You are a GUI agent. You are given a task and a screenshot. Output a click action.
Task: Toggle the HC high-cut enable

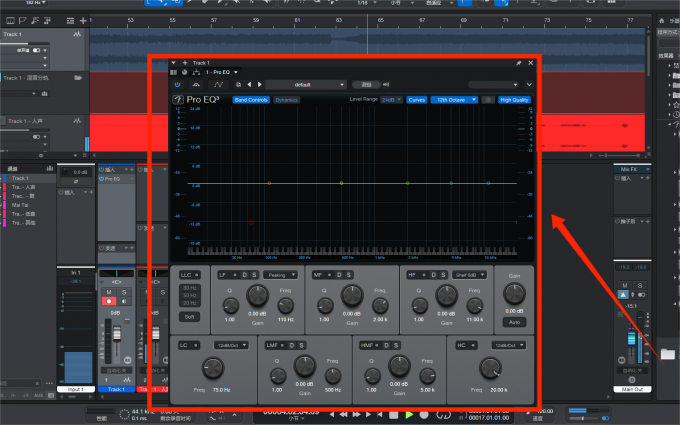point(473,345)
